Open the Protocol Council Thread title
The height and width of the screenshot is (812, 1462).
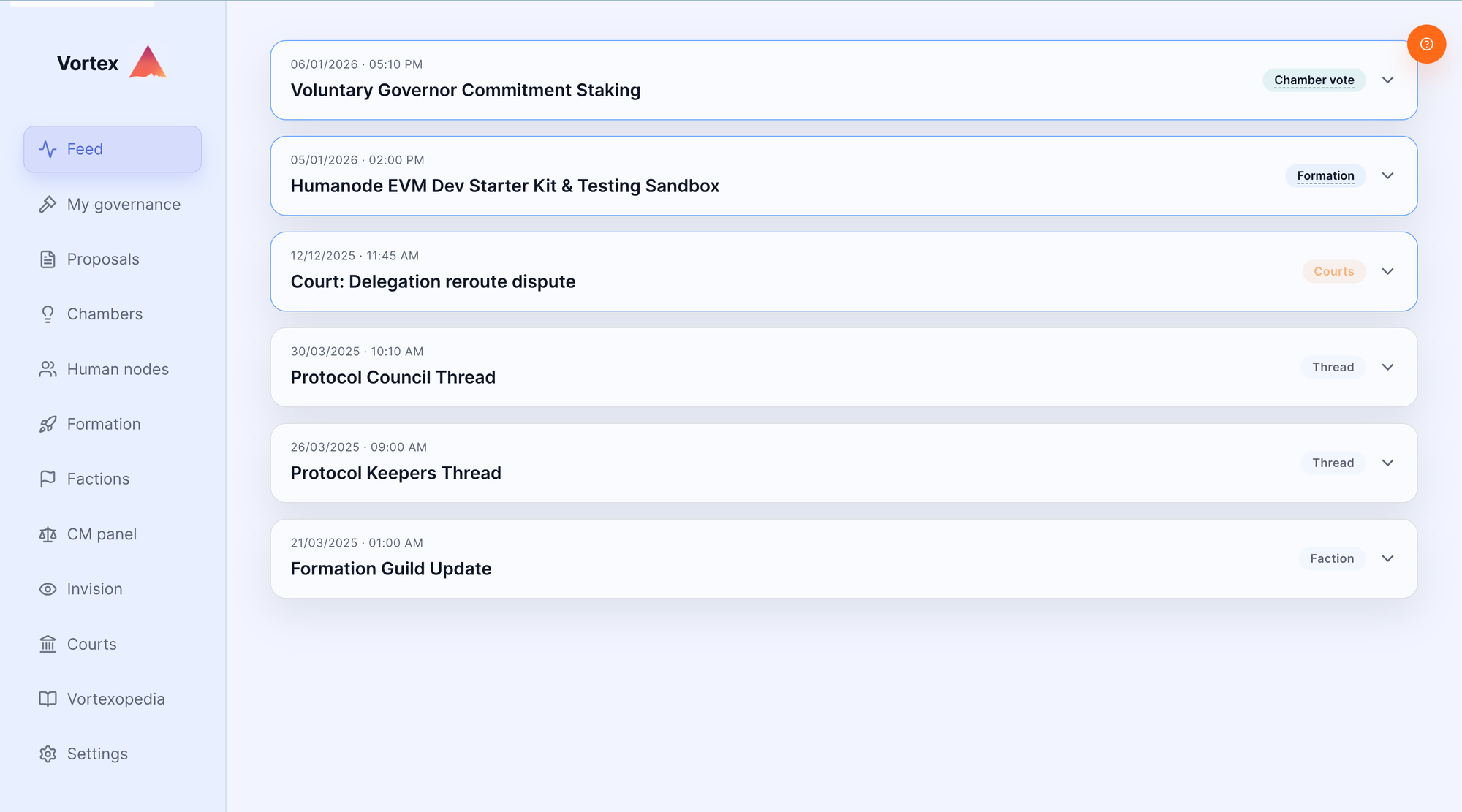[393, 377]
